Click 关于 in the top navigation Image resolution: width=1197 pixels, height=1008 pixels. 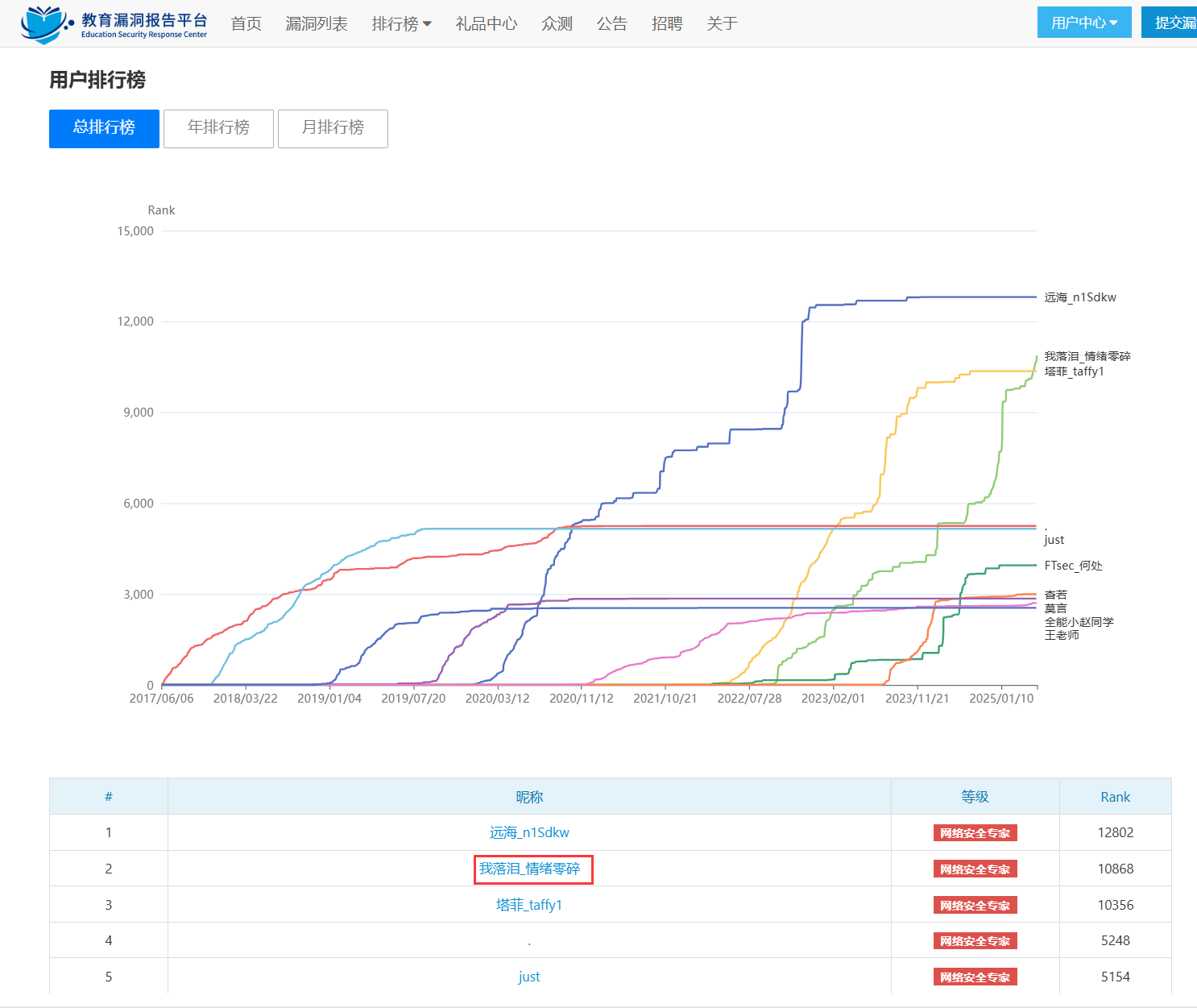click(x=722, y=24)
